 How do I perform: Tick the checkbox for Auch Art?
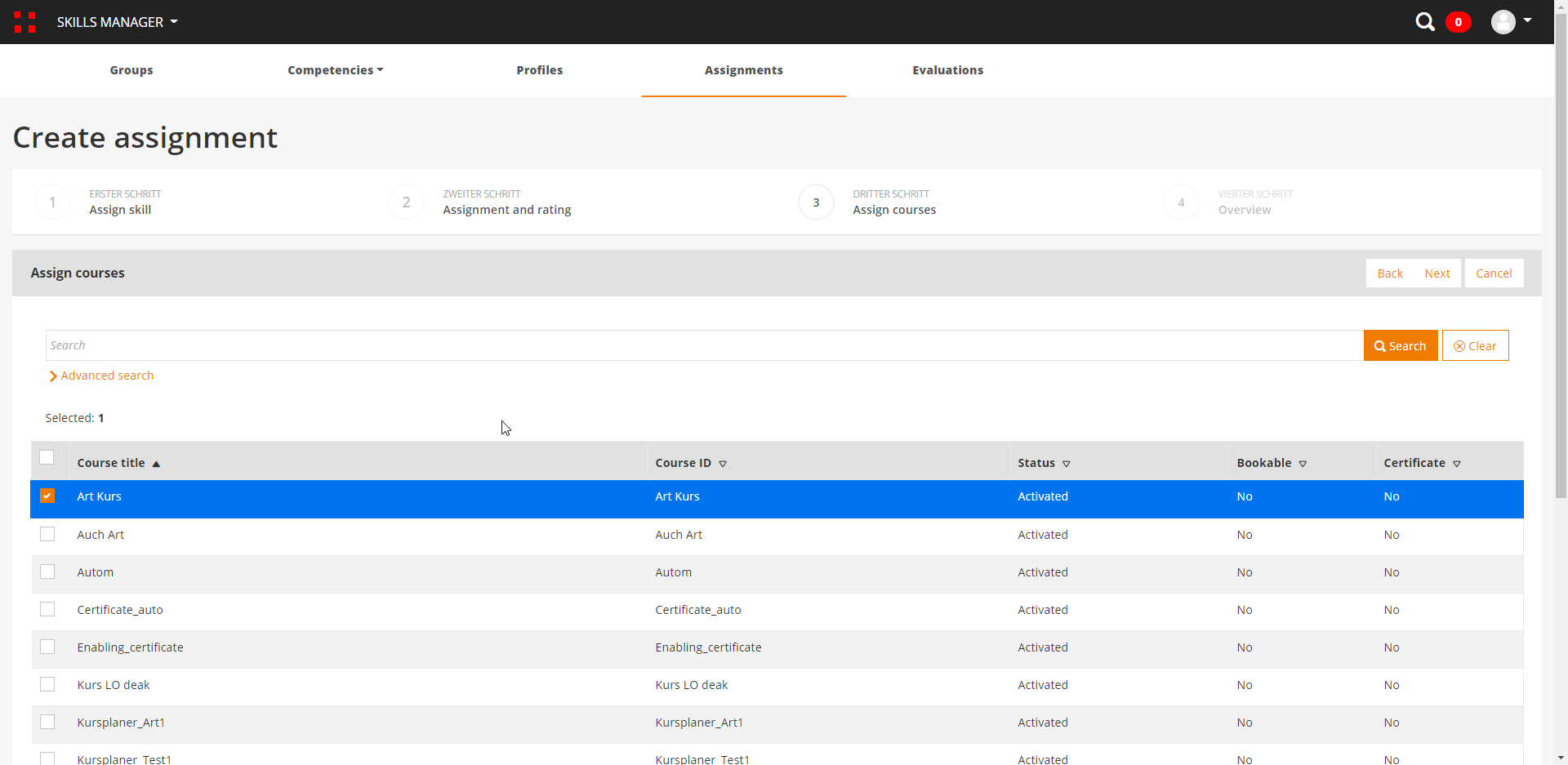pos(47,534)
